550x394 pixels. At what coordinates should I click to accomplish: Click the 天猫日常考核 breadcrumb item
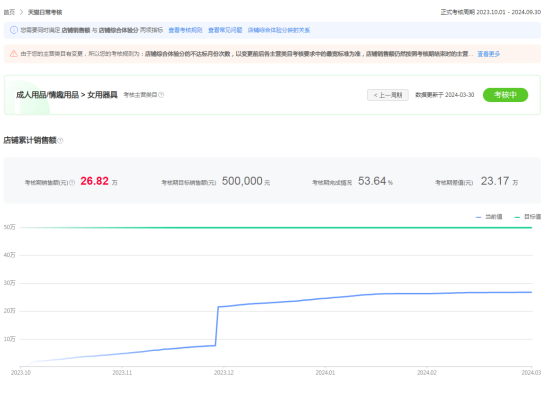coord(45,12)
